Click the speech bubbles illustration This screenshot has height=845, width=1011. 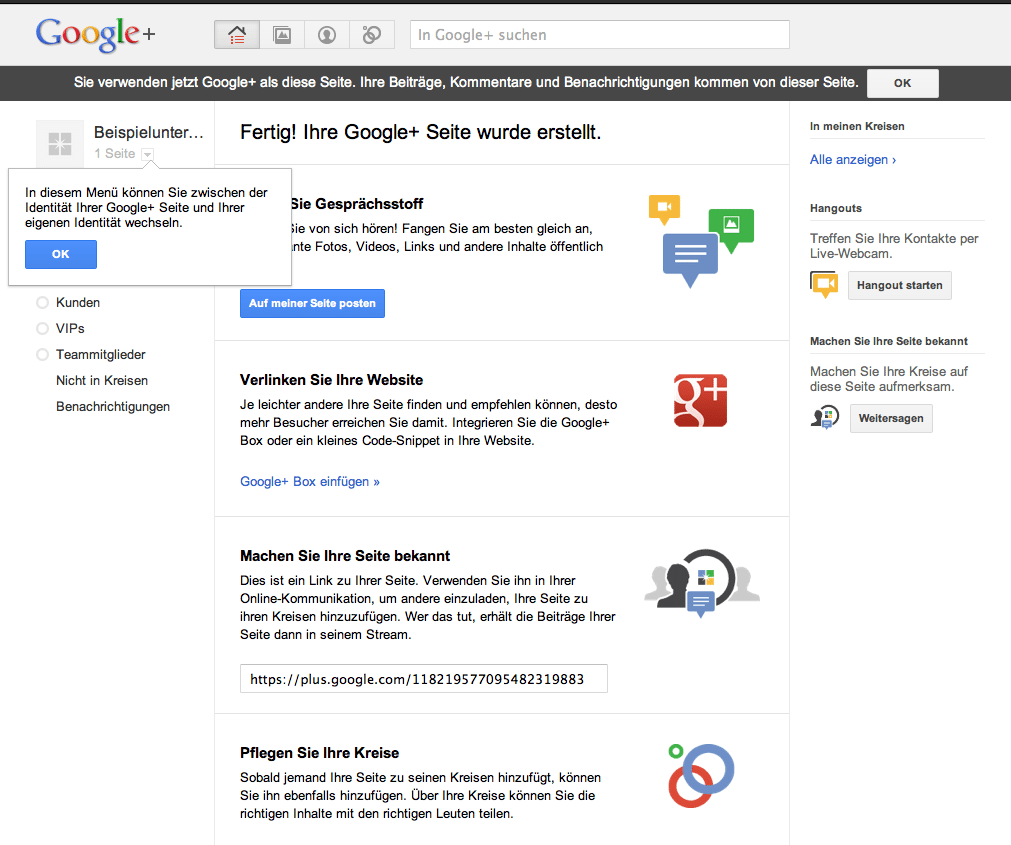coord(702,240)
